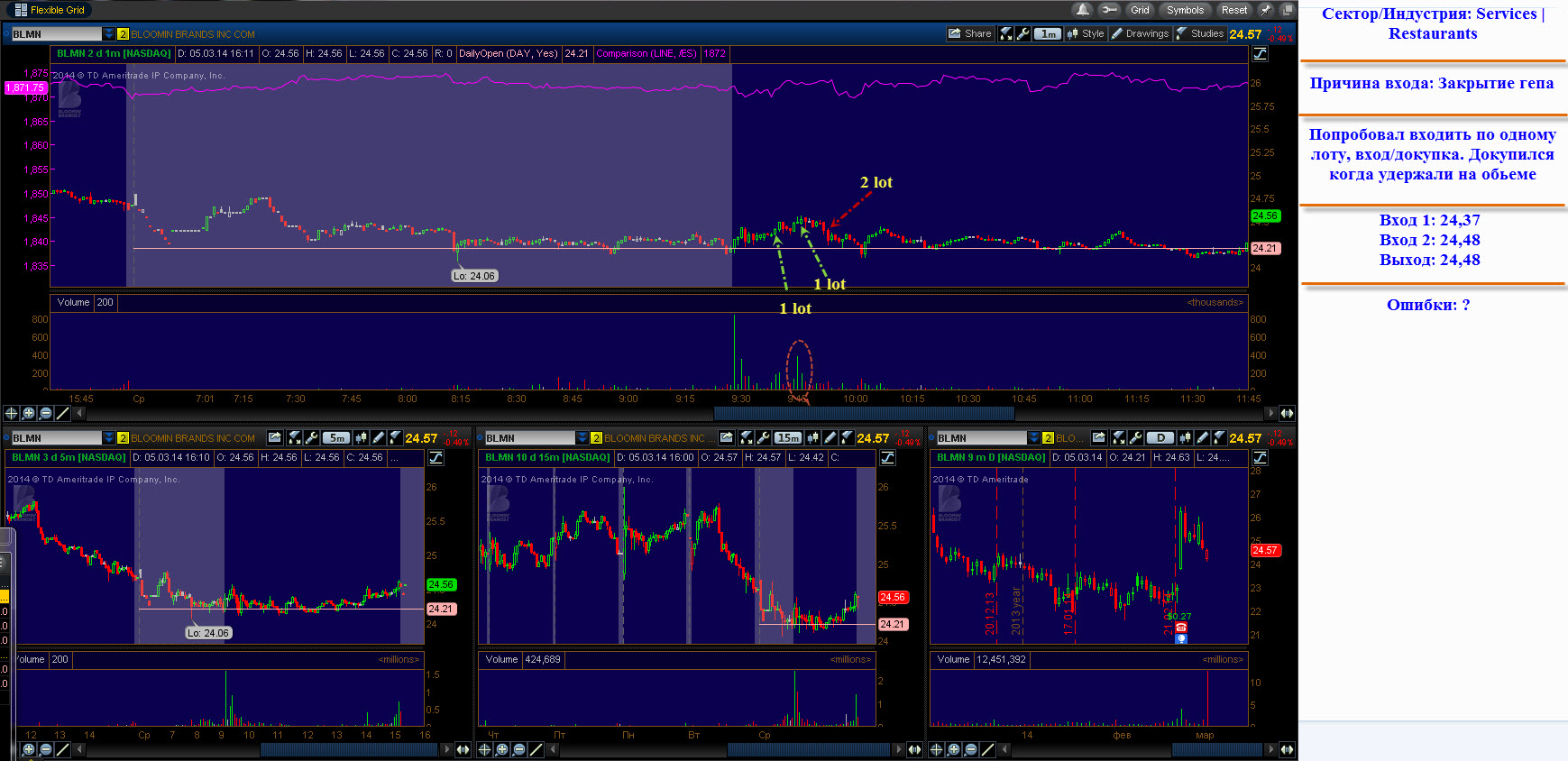The image size is (1568, 761).
Task: Select line drawing tool under 5m chart
Action: point(62,749)
